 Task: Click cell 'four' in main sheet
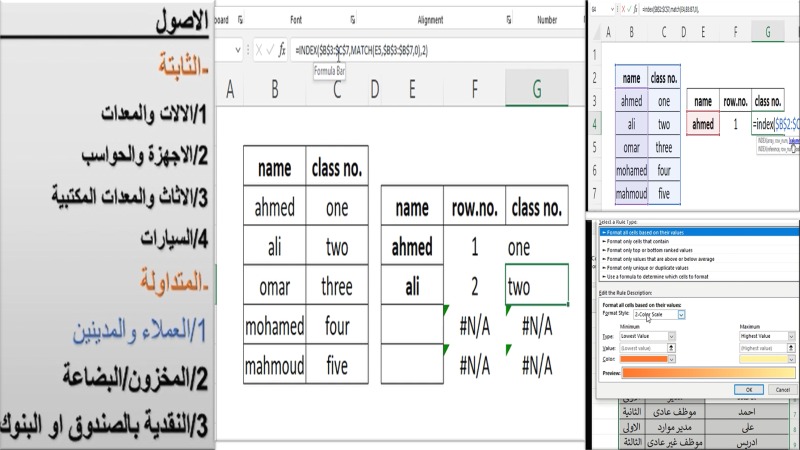(337, 326)
